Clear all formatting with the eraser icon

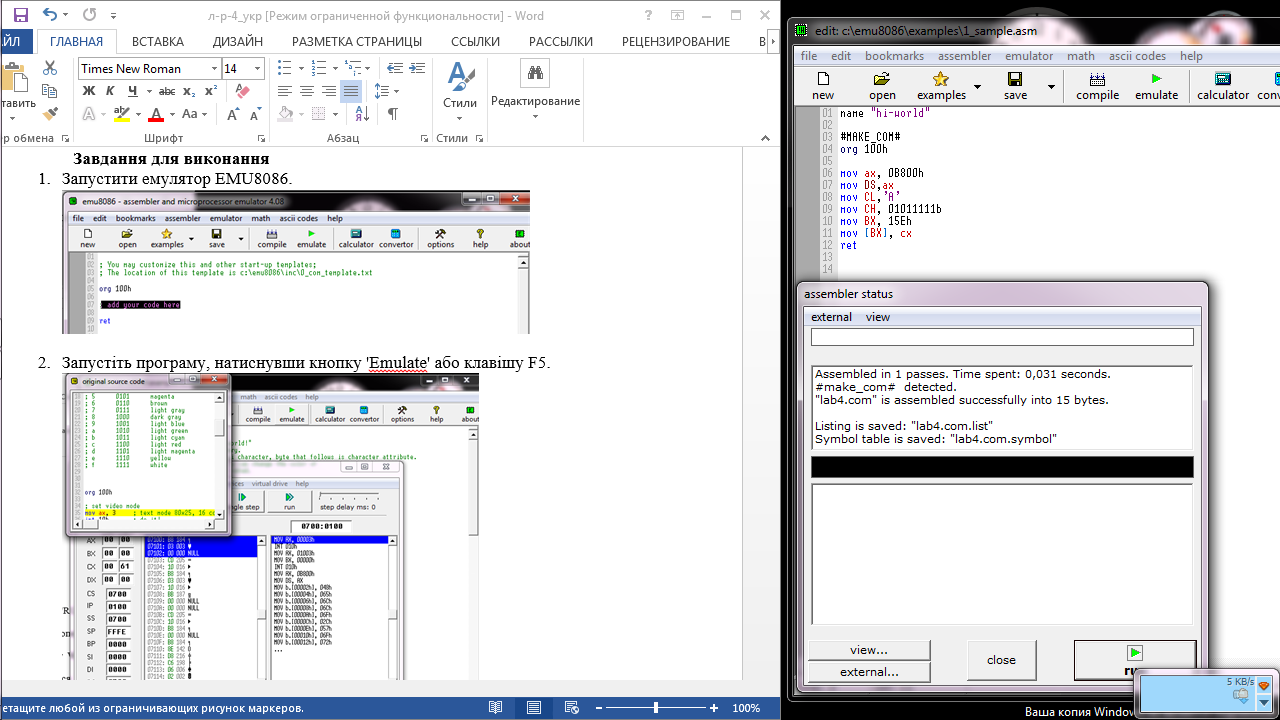[x=242, y=91]
